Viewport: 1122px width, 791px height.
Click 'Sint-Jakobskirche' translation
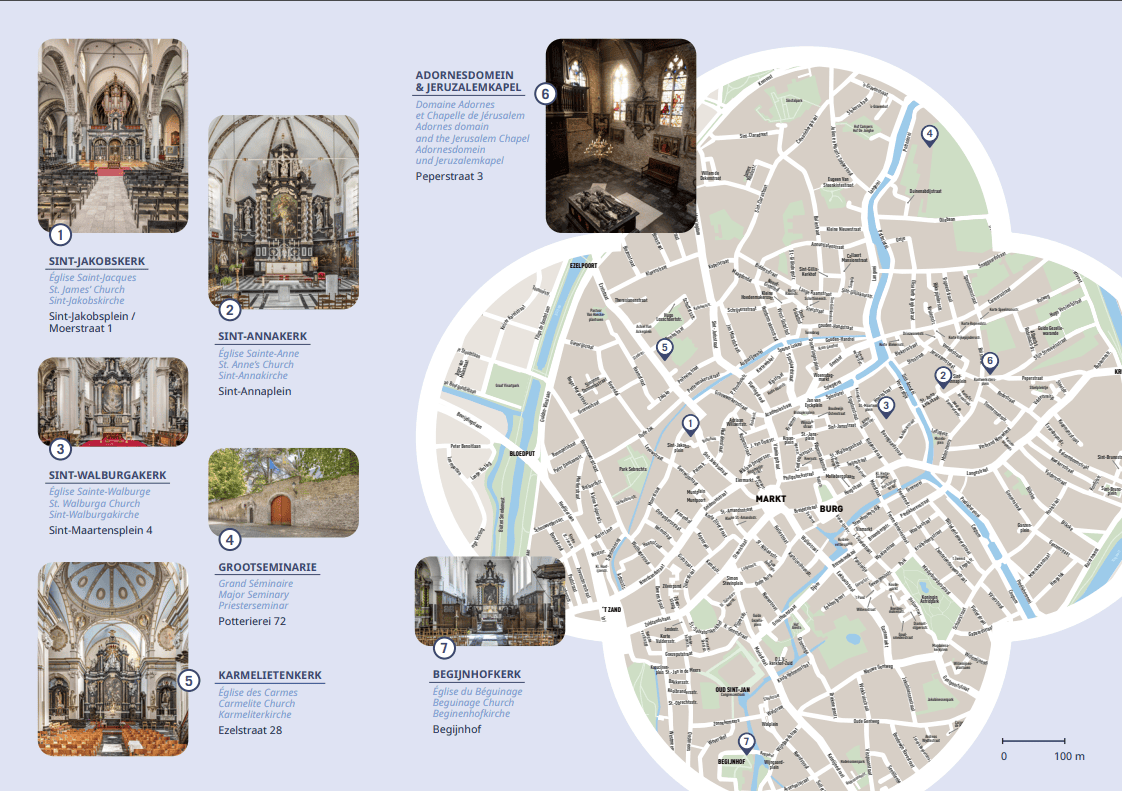(x=87, y=301)
